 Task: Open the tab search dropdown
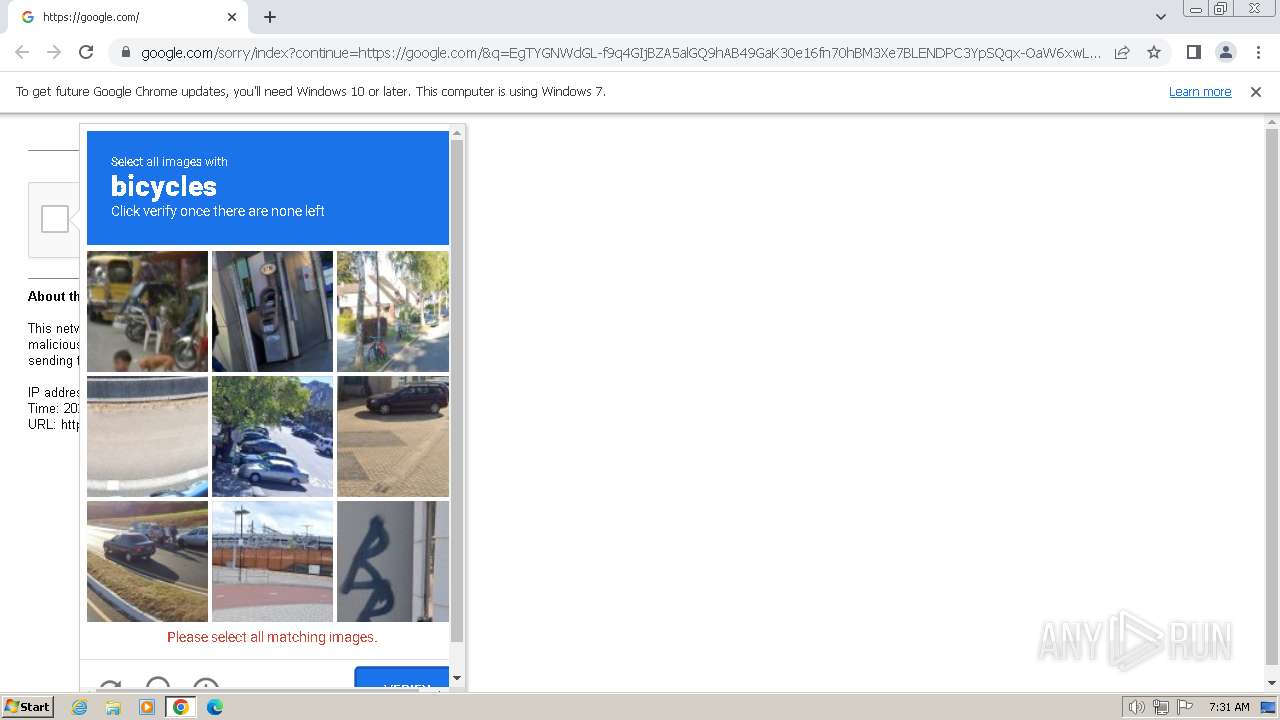point(1161,17)
